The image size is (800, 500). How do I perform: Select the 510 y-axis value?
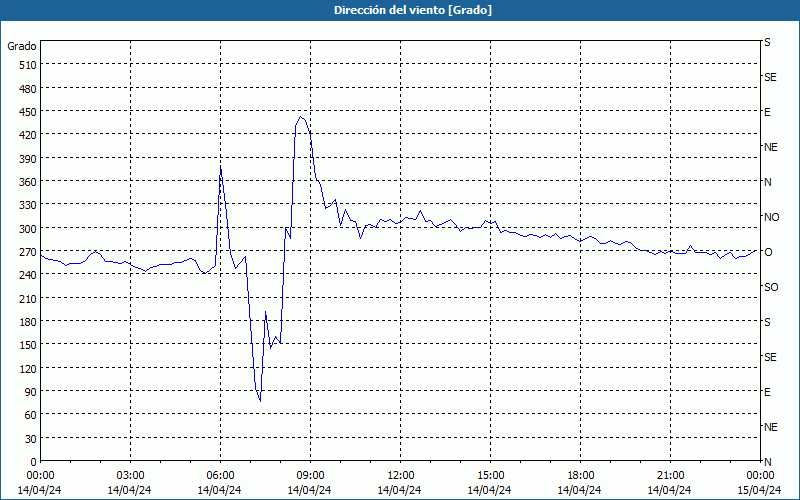[28, 65]
